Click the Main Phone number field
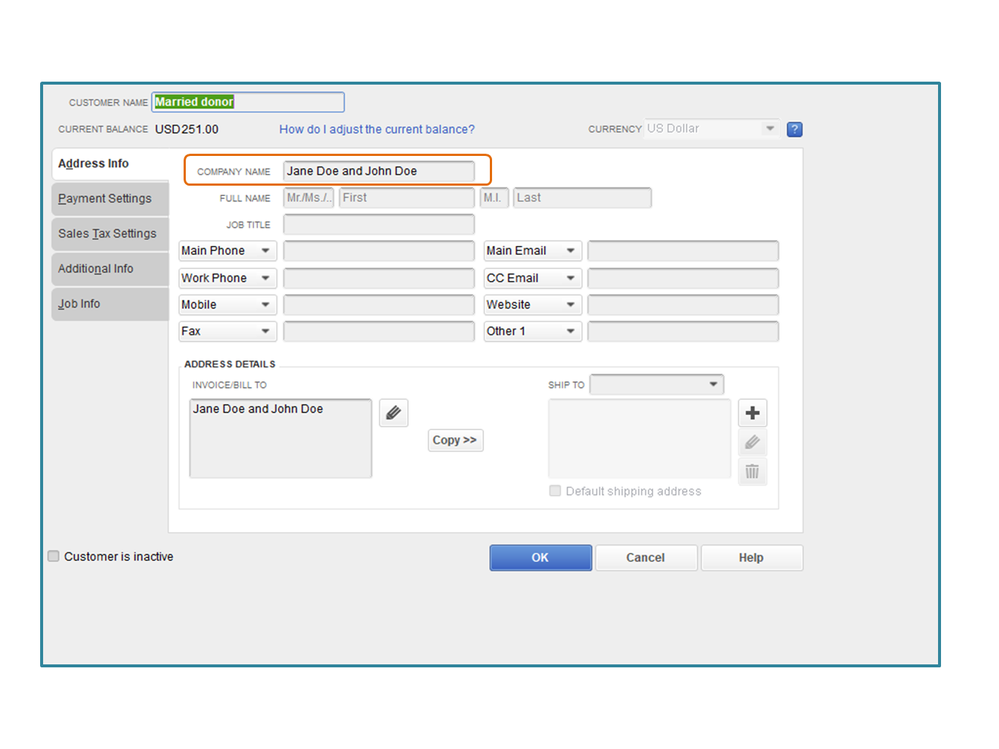Screen dimensions: 999x749 tap(378, 251)
